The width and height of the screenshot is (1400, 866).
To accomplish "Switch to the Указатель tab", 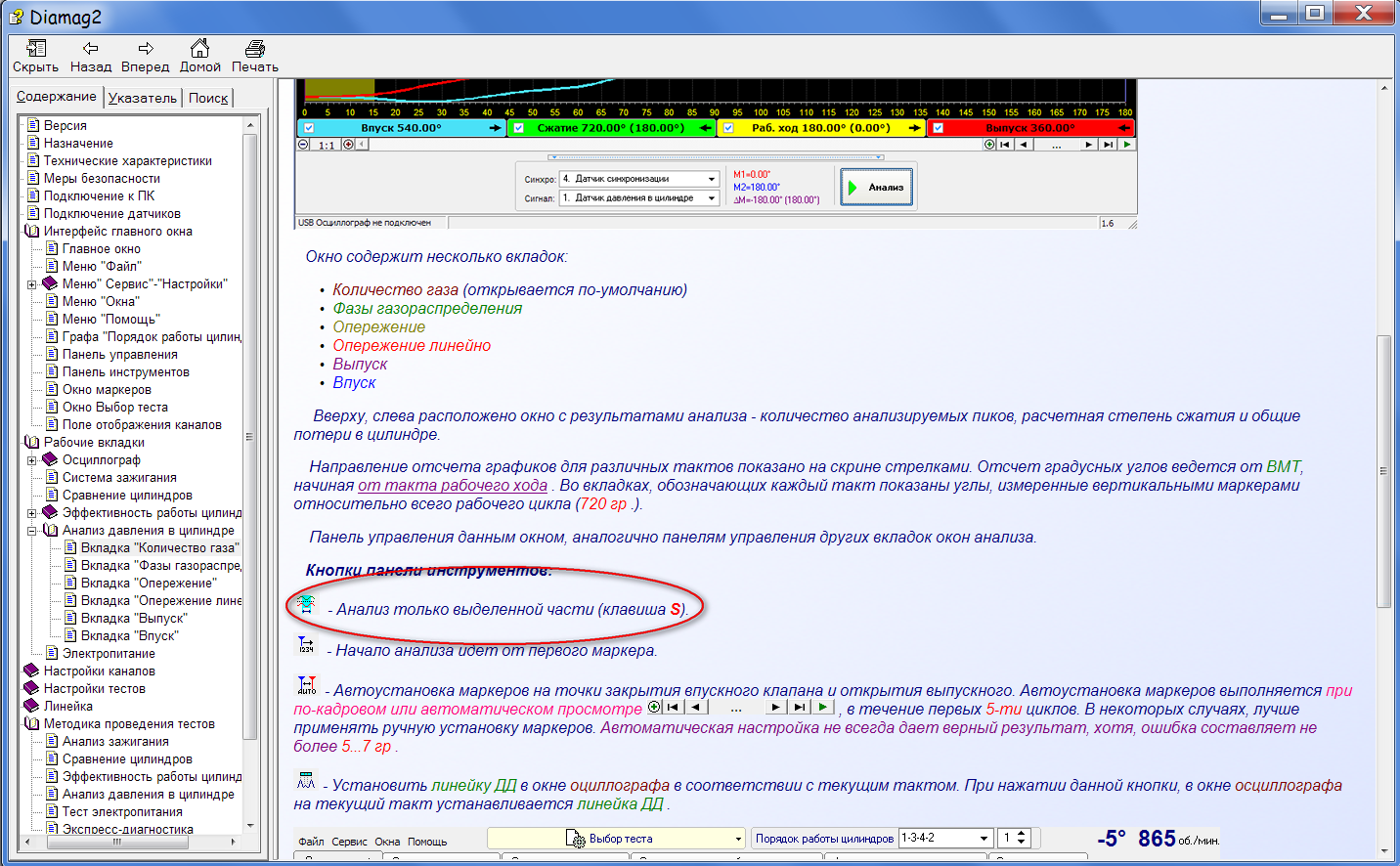I will click(x=143, y=98).
